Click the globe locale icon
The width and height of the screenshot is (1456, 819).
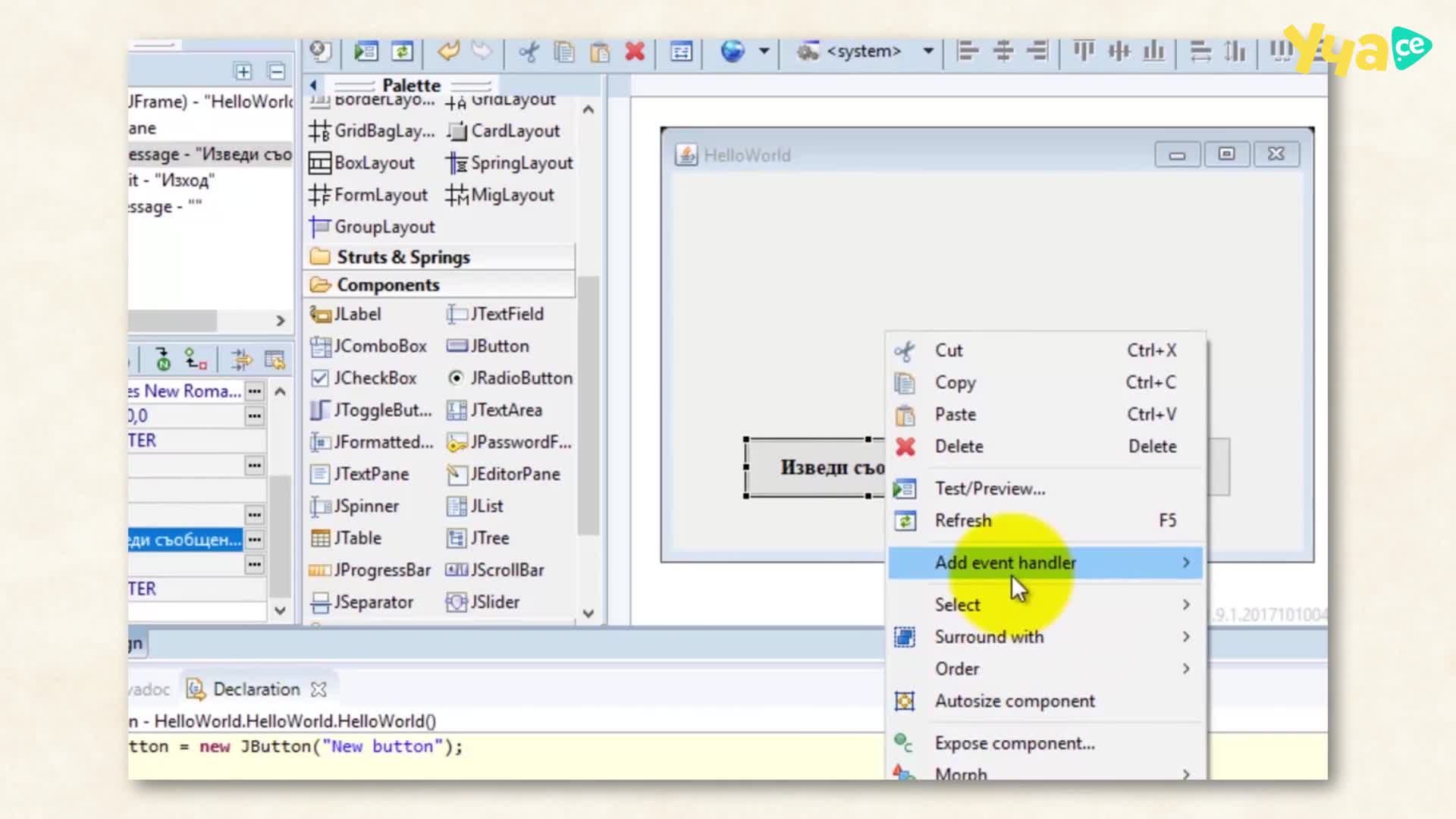point(733,52)
